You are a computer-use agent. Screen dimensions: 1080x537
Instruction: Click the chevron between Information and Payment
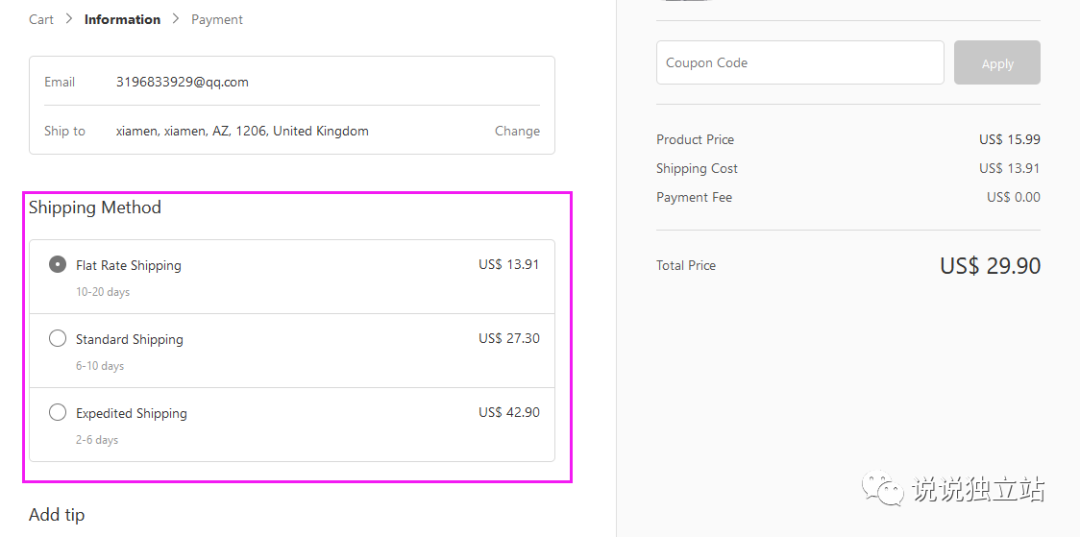coord(176,19)
